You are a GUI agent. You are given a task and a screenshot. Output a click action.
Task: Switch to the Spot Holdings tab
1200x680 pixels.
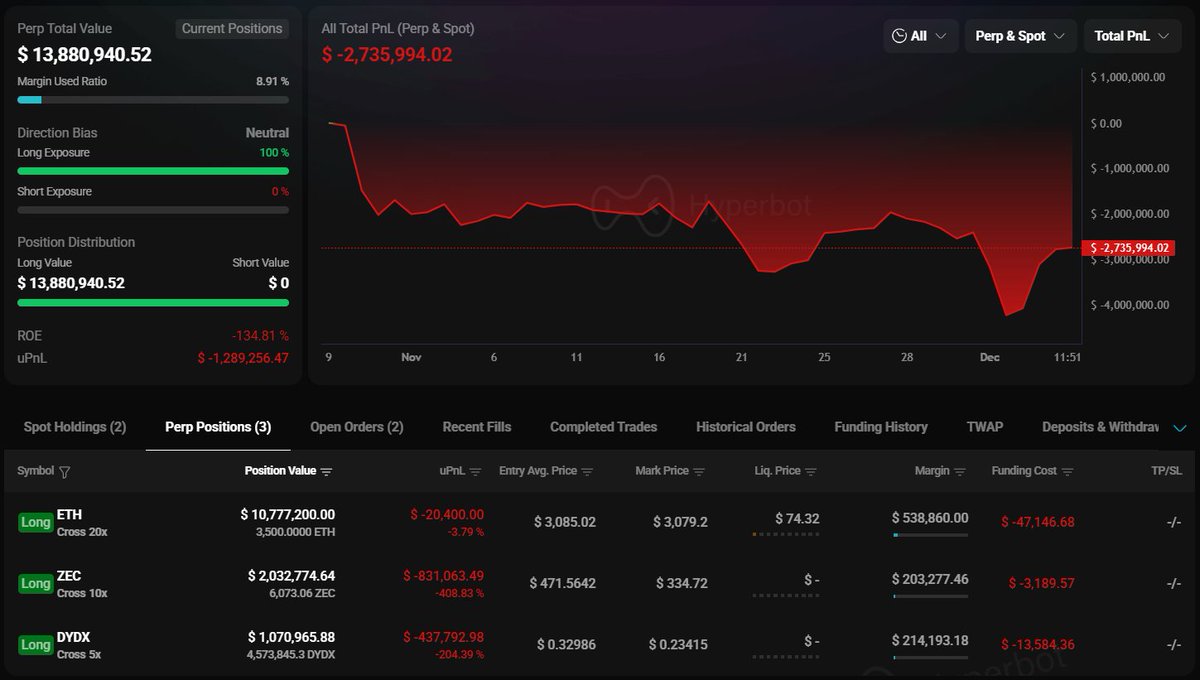point(75,427)
